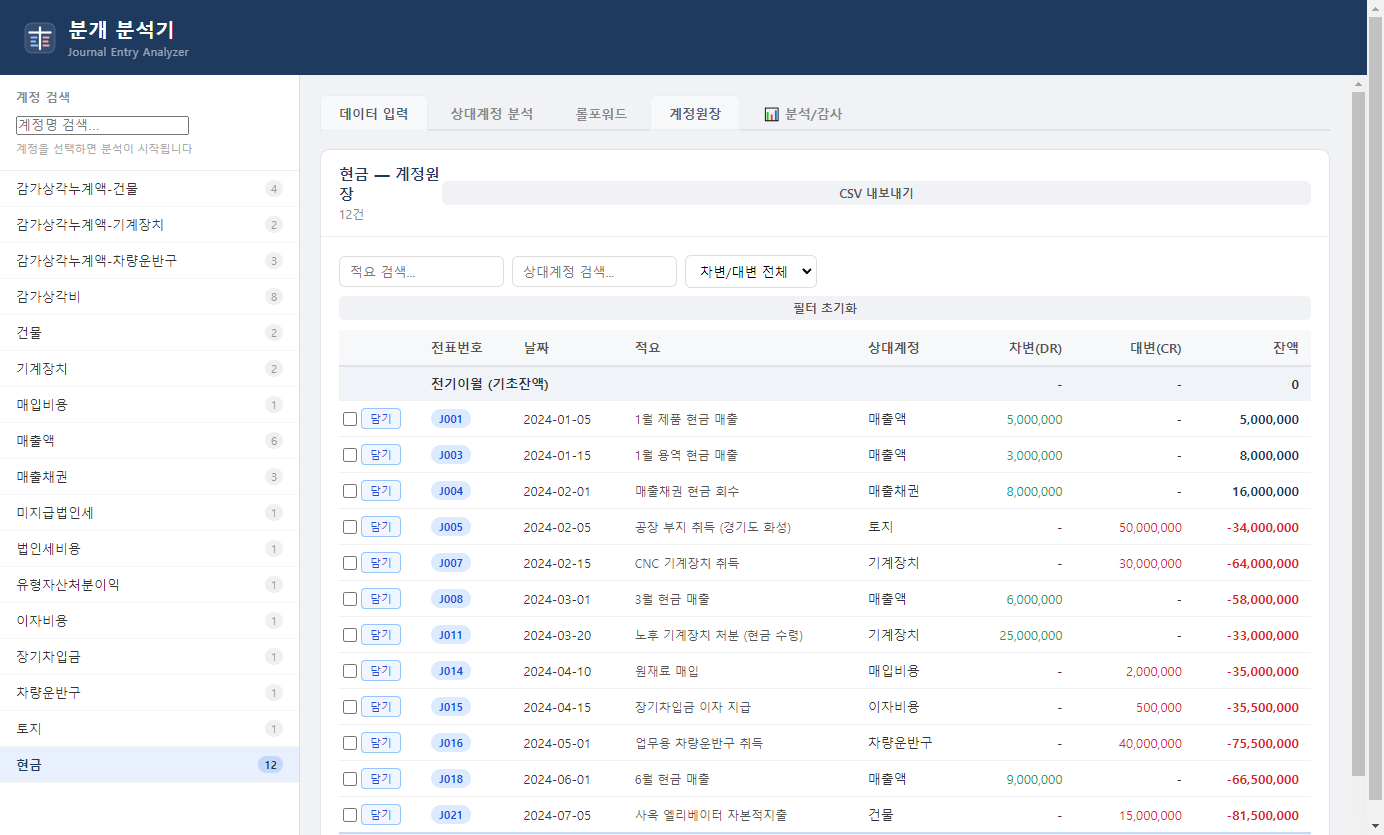Click the 계정명 검색 field in sidebar
This screenshot has width=1384, height=835.
[x=102, y=126]
